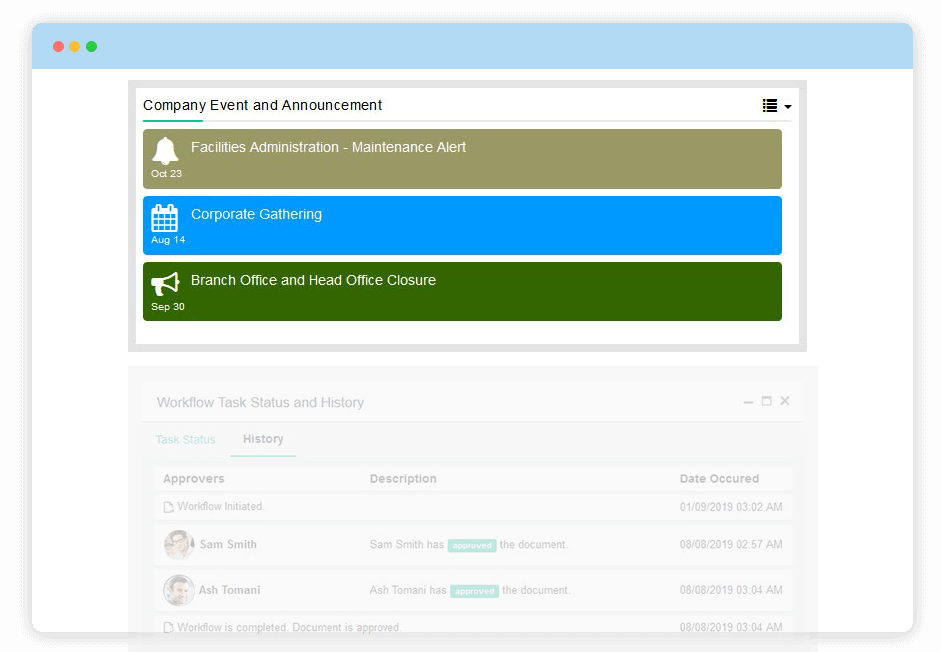Expand the dropdown arrow beside list view icon
This screenshot has width=941, height=652.
[x=788, y=107]
